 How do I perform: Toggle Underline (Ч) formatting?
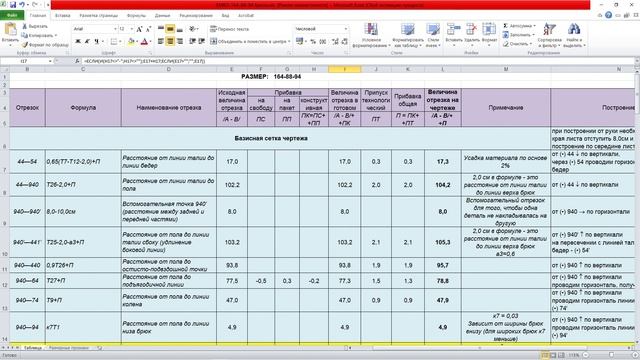(x=97, y=42)
